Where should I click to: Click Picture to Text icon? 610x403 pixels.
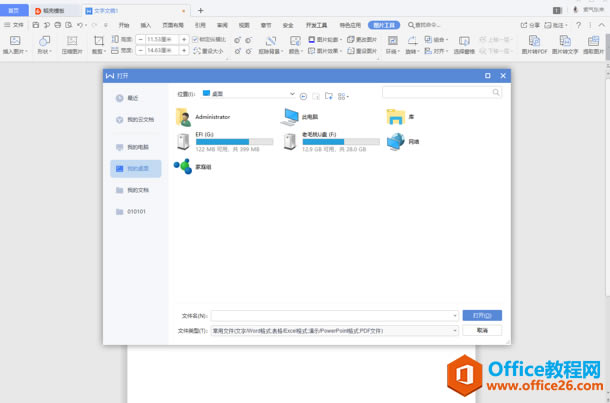click(x=565, y=41)
